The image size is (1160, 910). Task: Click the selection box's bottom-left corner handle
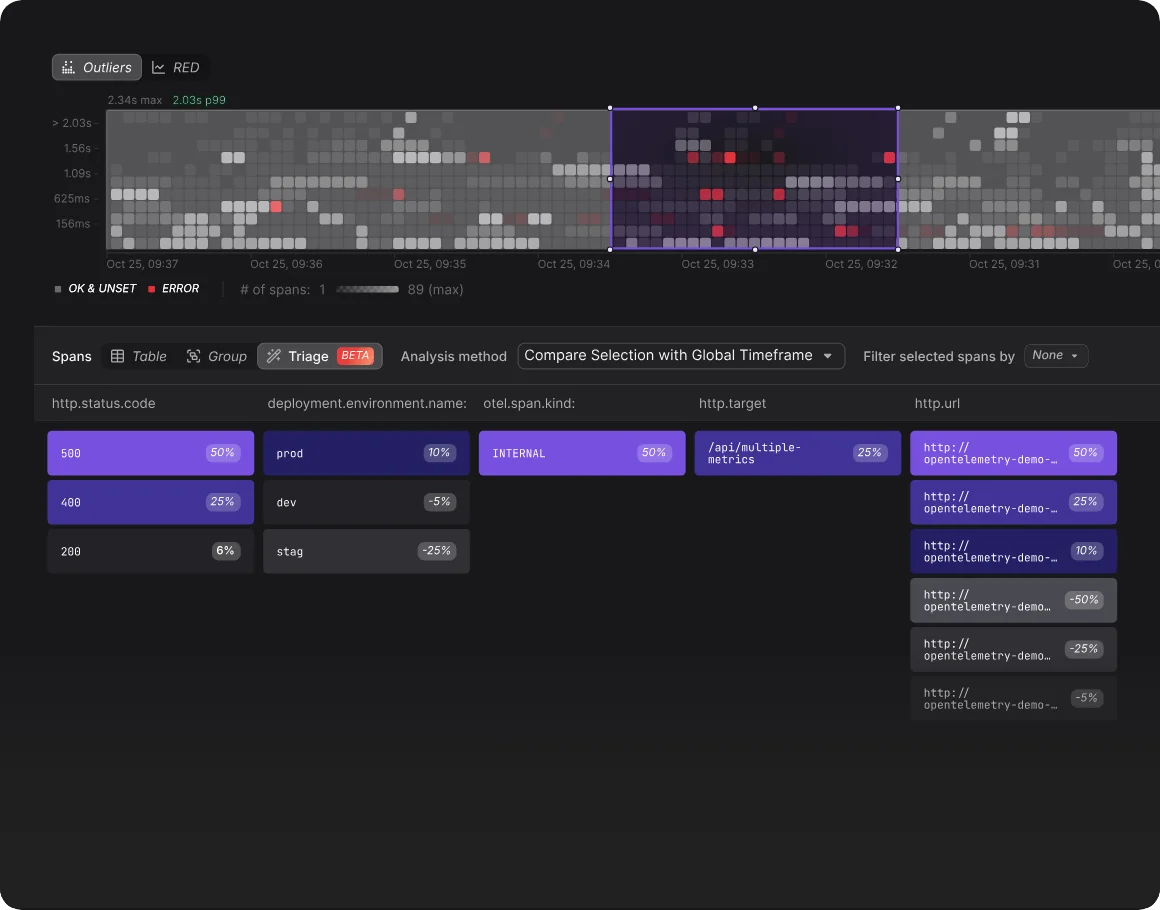click(x=610, y=249)
